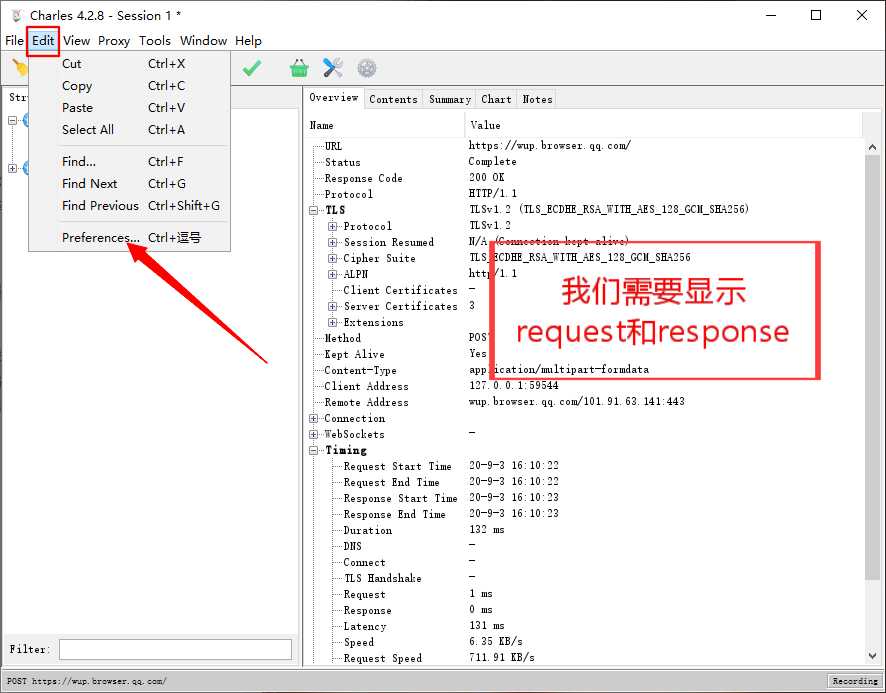Expand the Connection section

coord(314,418)
